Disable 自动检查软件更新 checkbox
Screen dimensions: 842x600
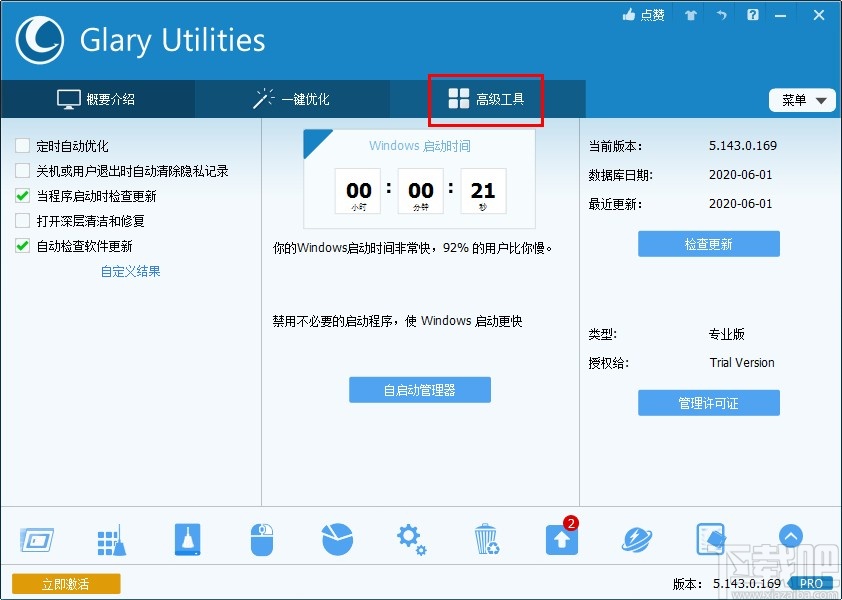(x=22, y=245)
